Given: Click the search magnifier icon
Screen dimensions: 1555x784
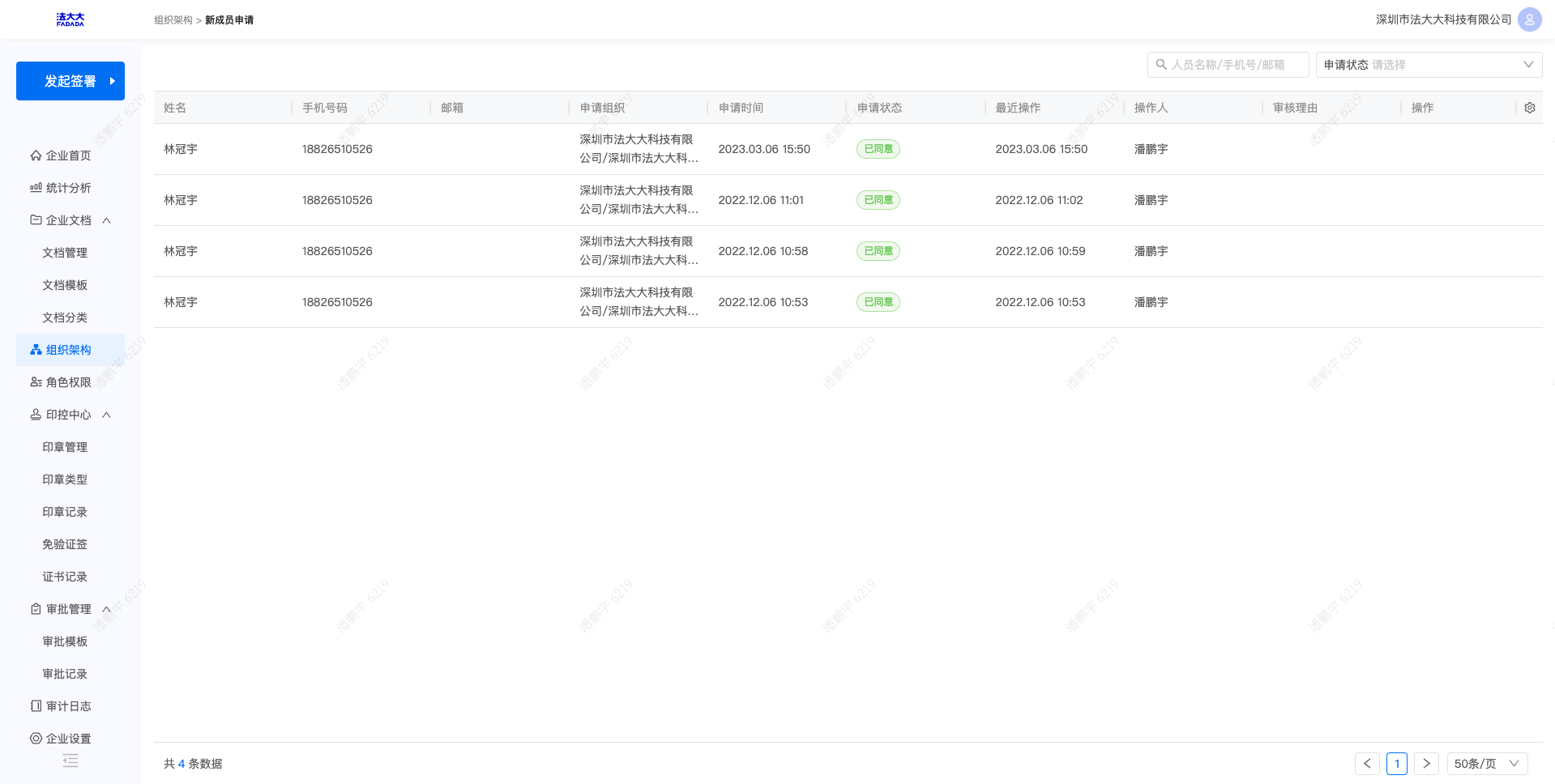Looking at the screenshot, I should 1161,65.
